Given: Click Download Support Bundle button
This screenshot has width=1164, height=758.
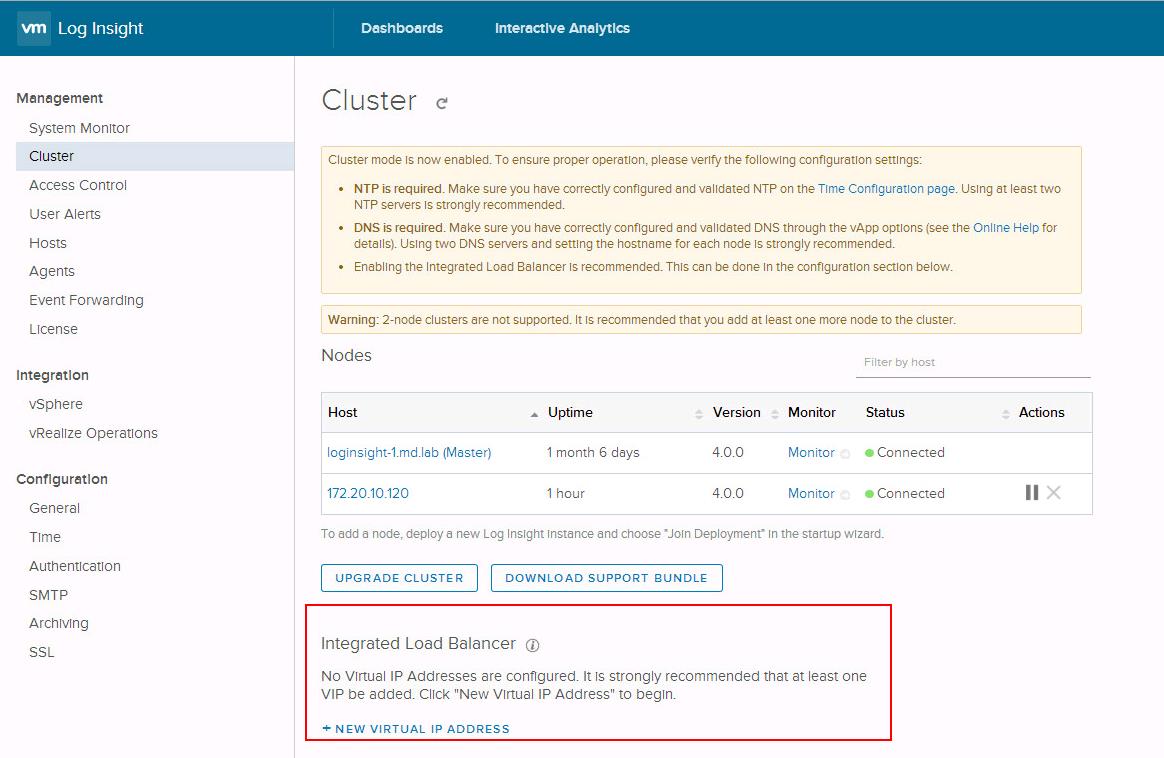Looking at the screenshot, I should (x=606, y=578).
